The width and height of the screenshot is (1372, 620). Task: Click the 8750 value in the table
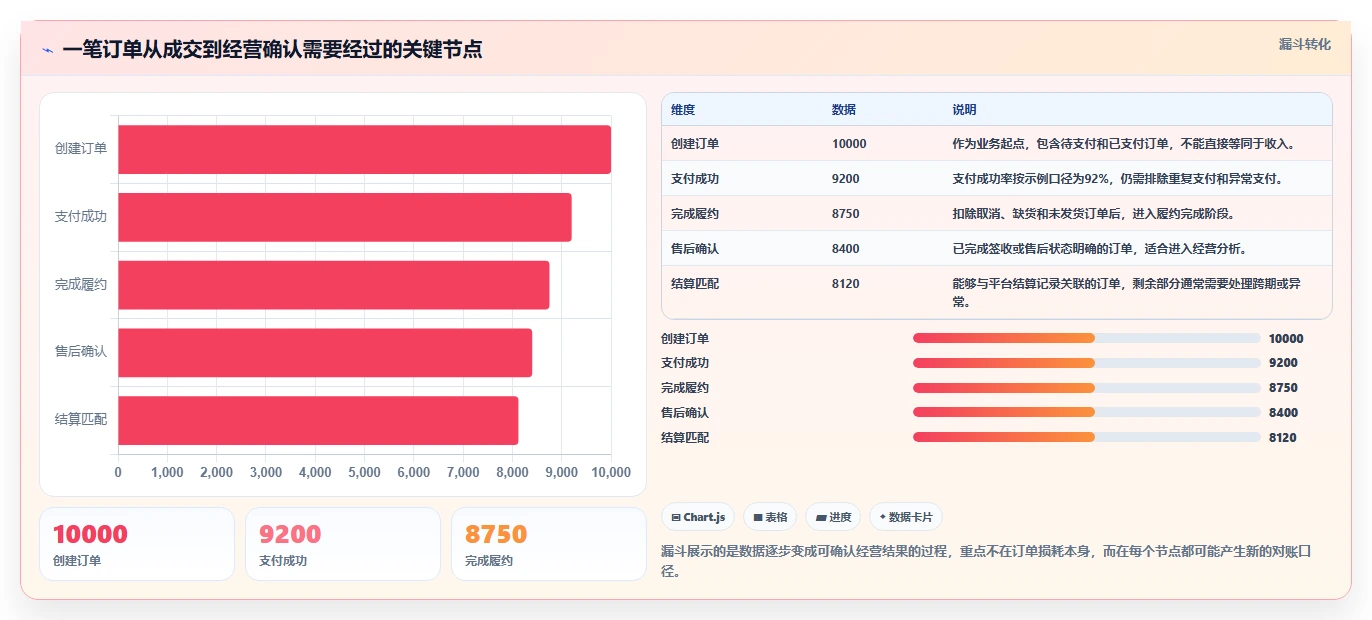coord(846,214)
